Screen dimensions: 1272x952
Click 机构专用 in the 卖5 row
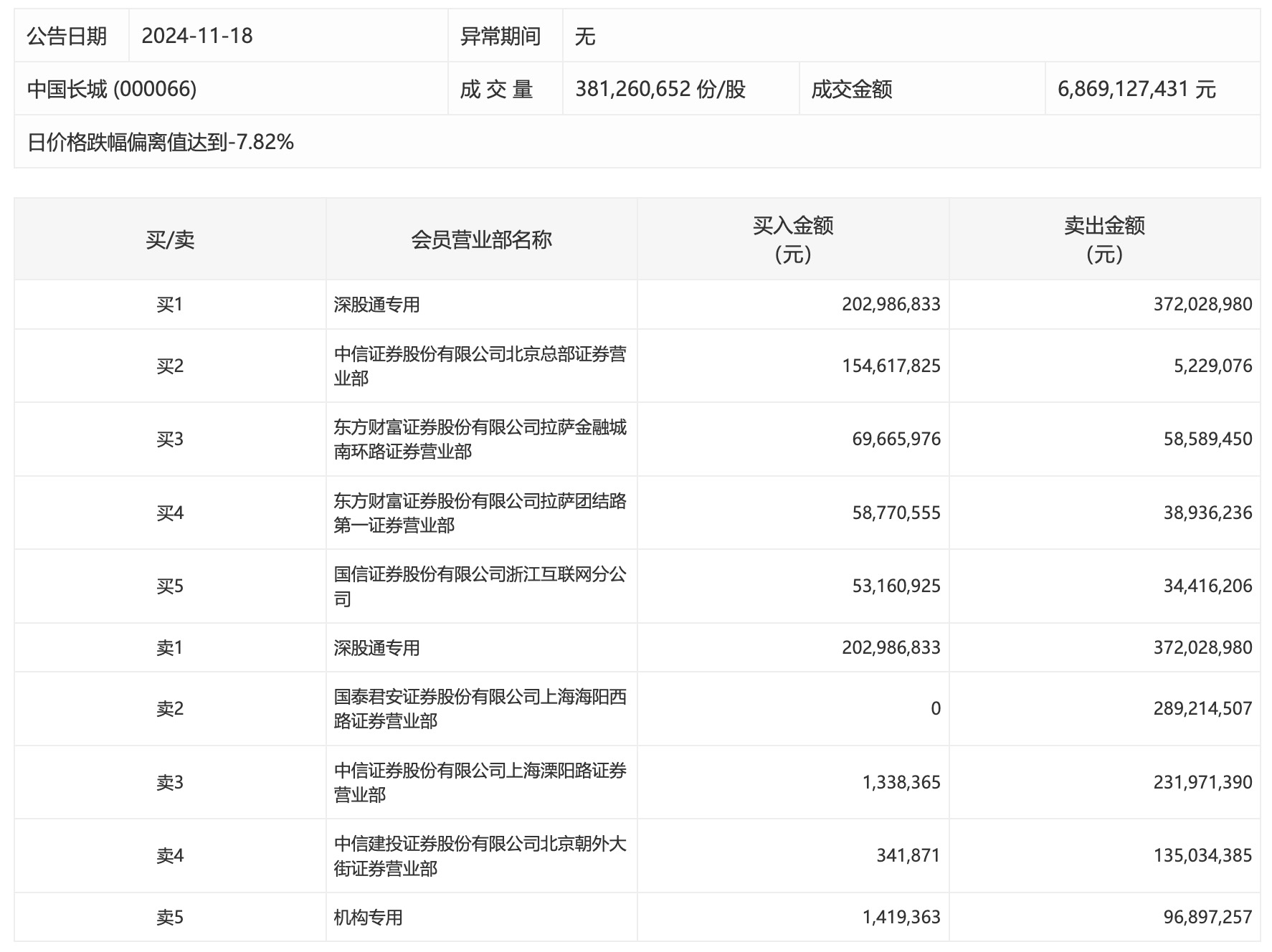click(x=368, y=918)
